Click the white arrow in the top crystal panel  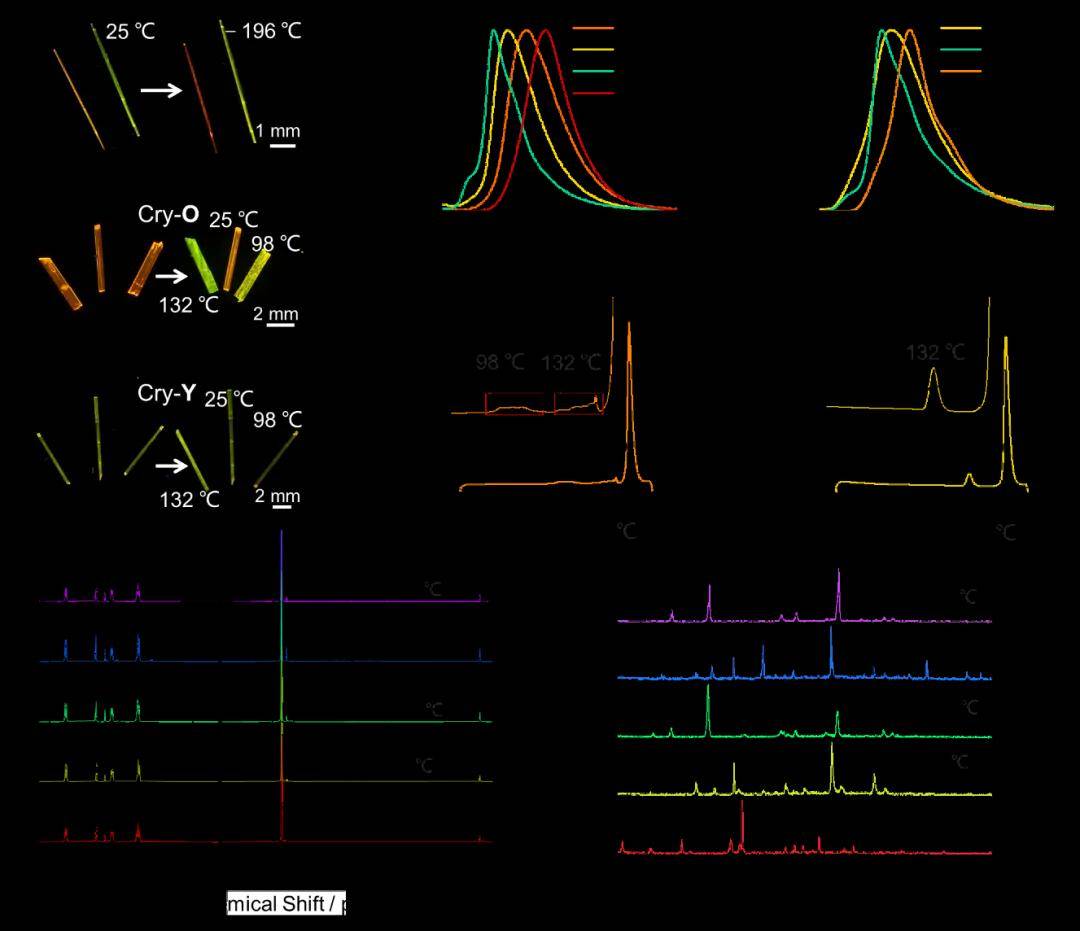pos(161,90)
